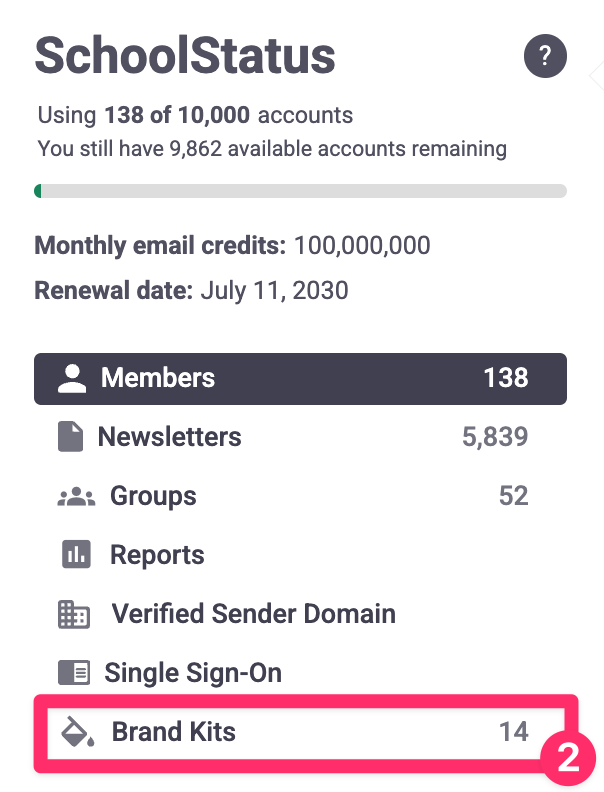This screenshot has height=792, width=604.
Task: Select Brand Kits in the sidebar
Action: pos(174,732)
